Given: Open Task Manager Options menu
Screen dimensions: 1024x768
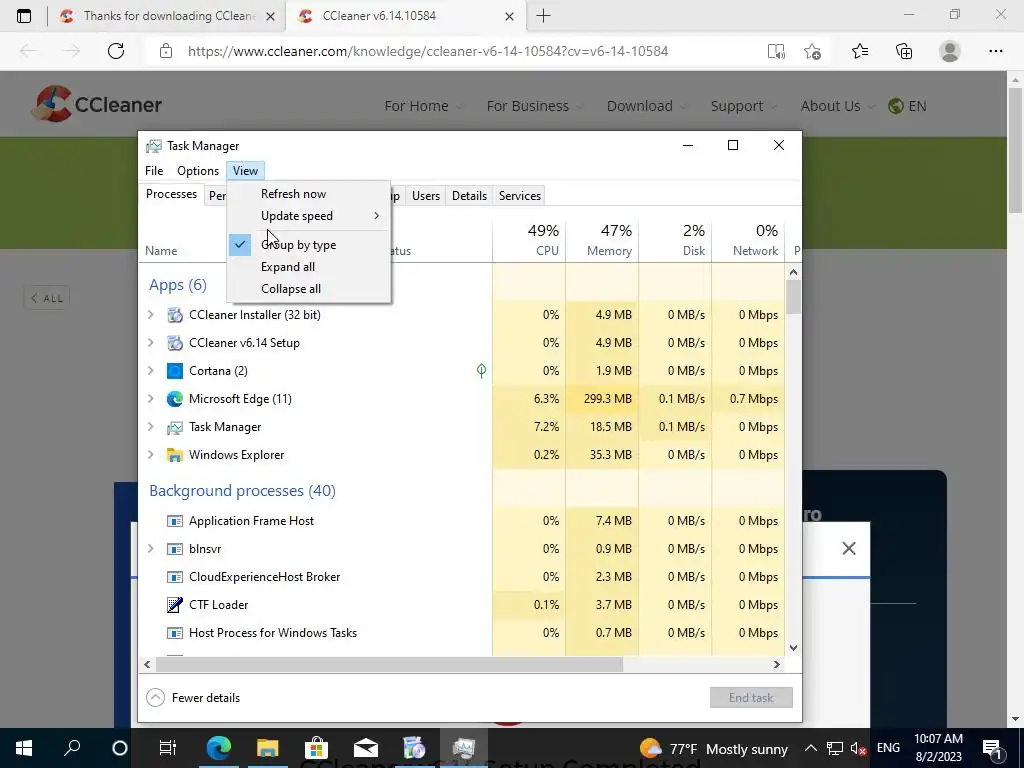Looking at the screenshot, I should tap(198, 171).
